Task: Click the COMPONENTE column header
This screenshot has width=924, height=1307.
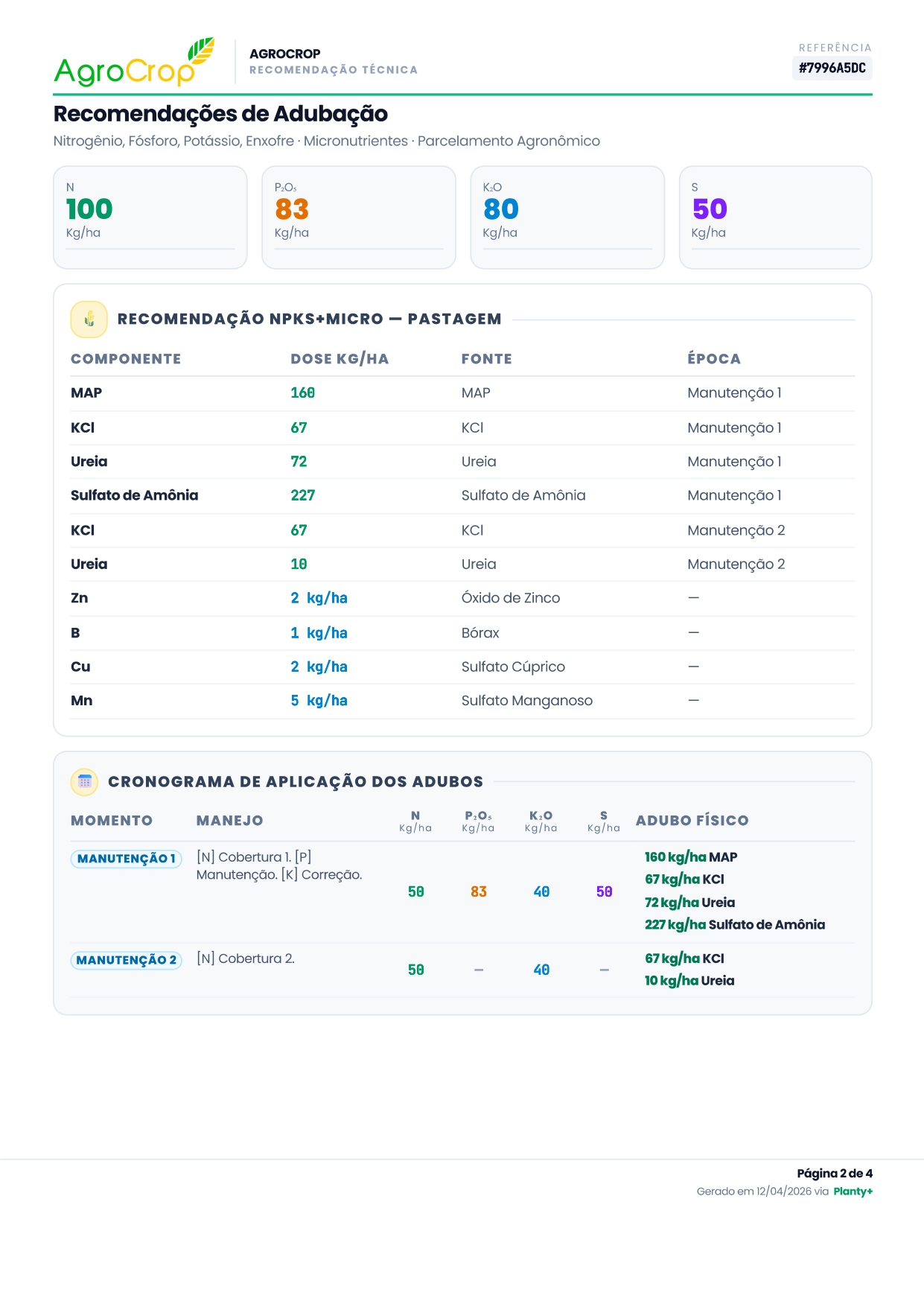Action: coord(126,359)
